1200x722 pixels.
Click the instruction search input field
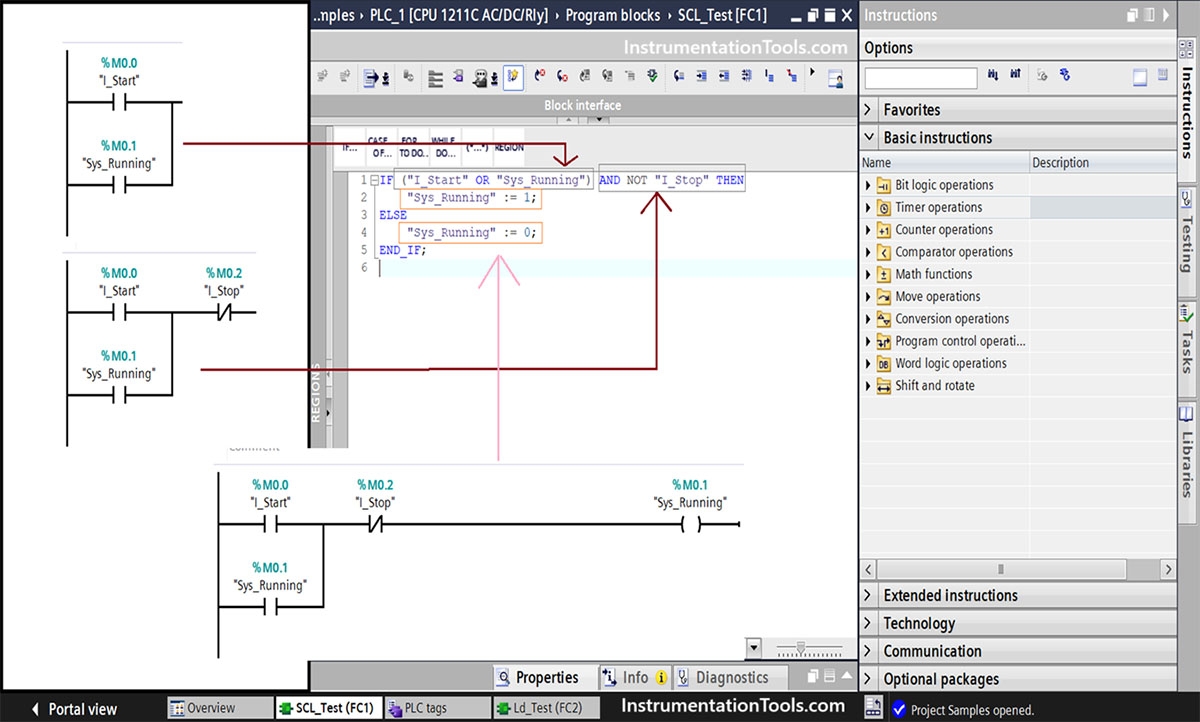(921, 78)
